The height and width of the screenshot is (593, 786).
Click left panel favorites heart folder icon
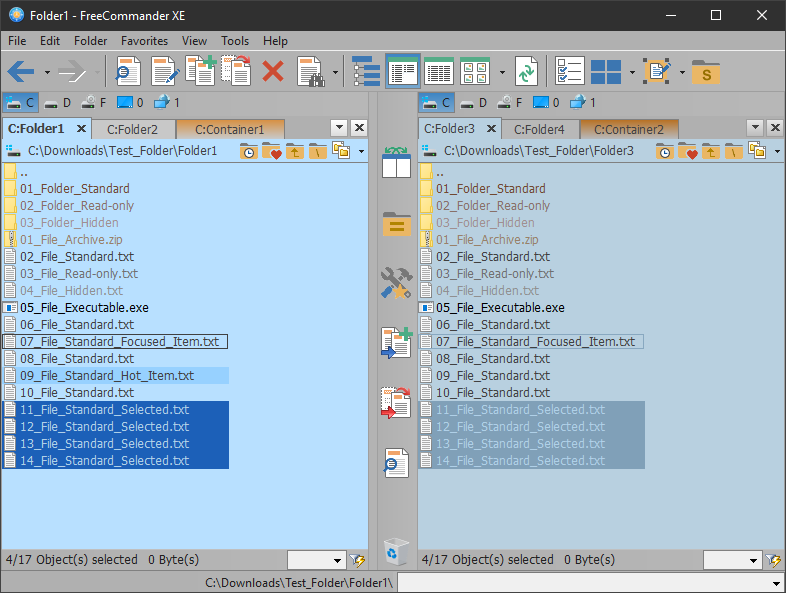pyautogui.click(x=272, y=151)
